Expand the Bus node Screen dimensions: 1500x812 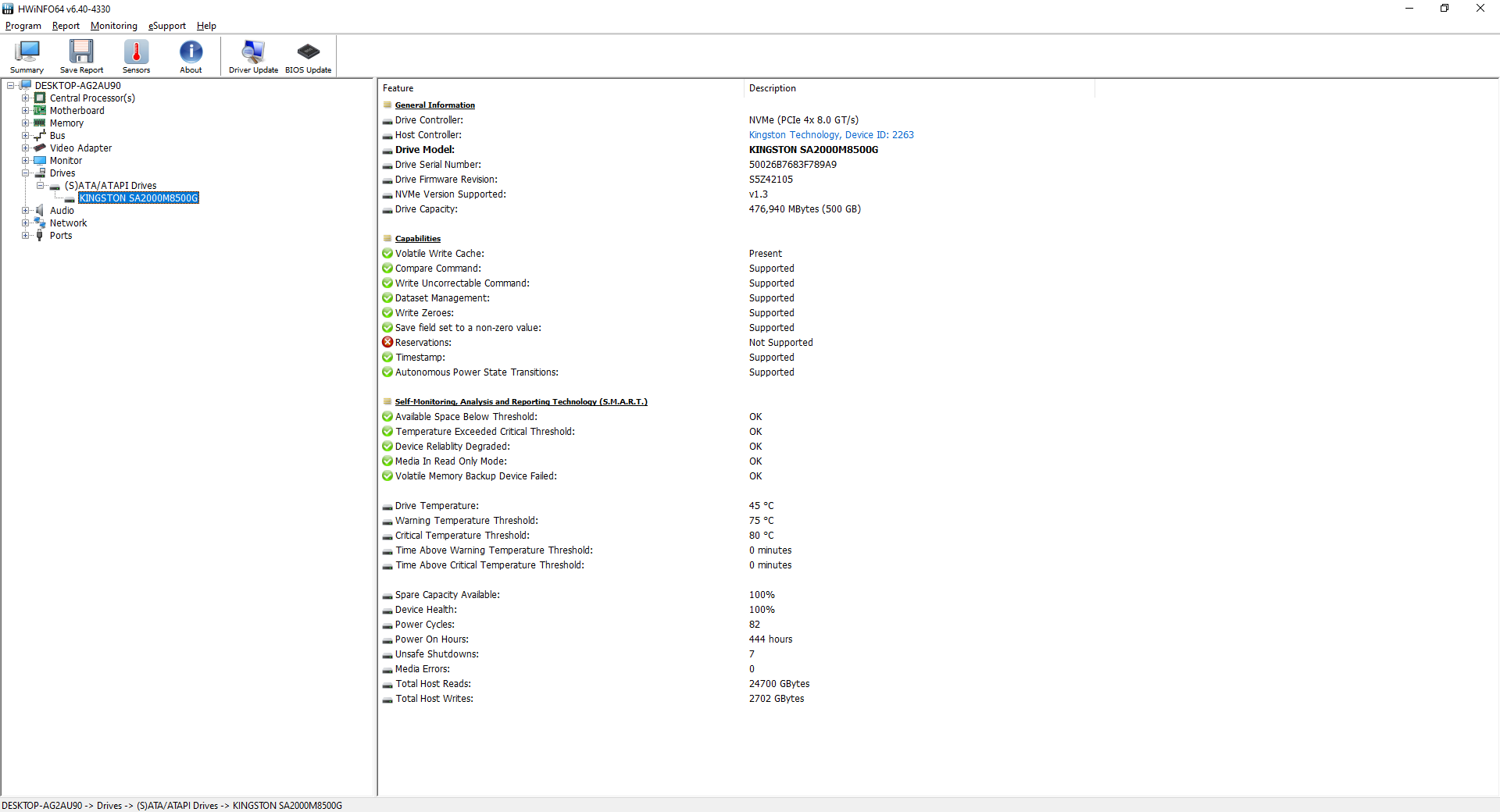[x=26, y=136]
